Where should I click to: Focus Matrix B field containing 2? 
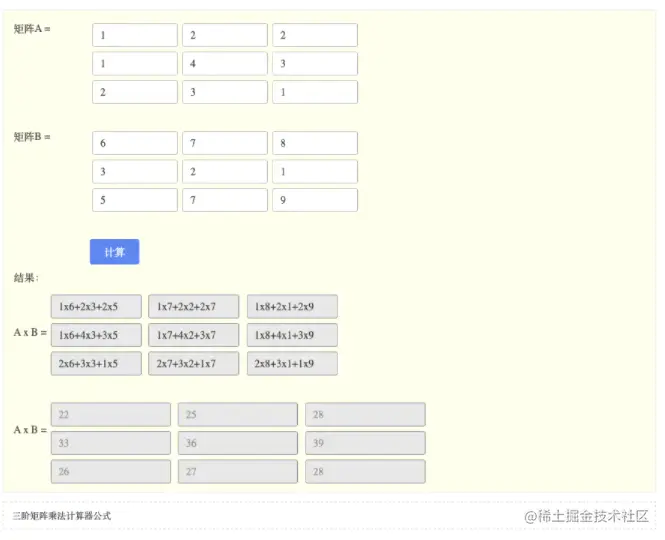point(225,171)
